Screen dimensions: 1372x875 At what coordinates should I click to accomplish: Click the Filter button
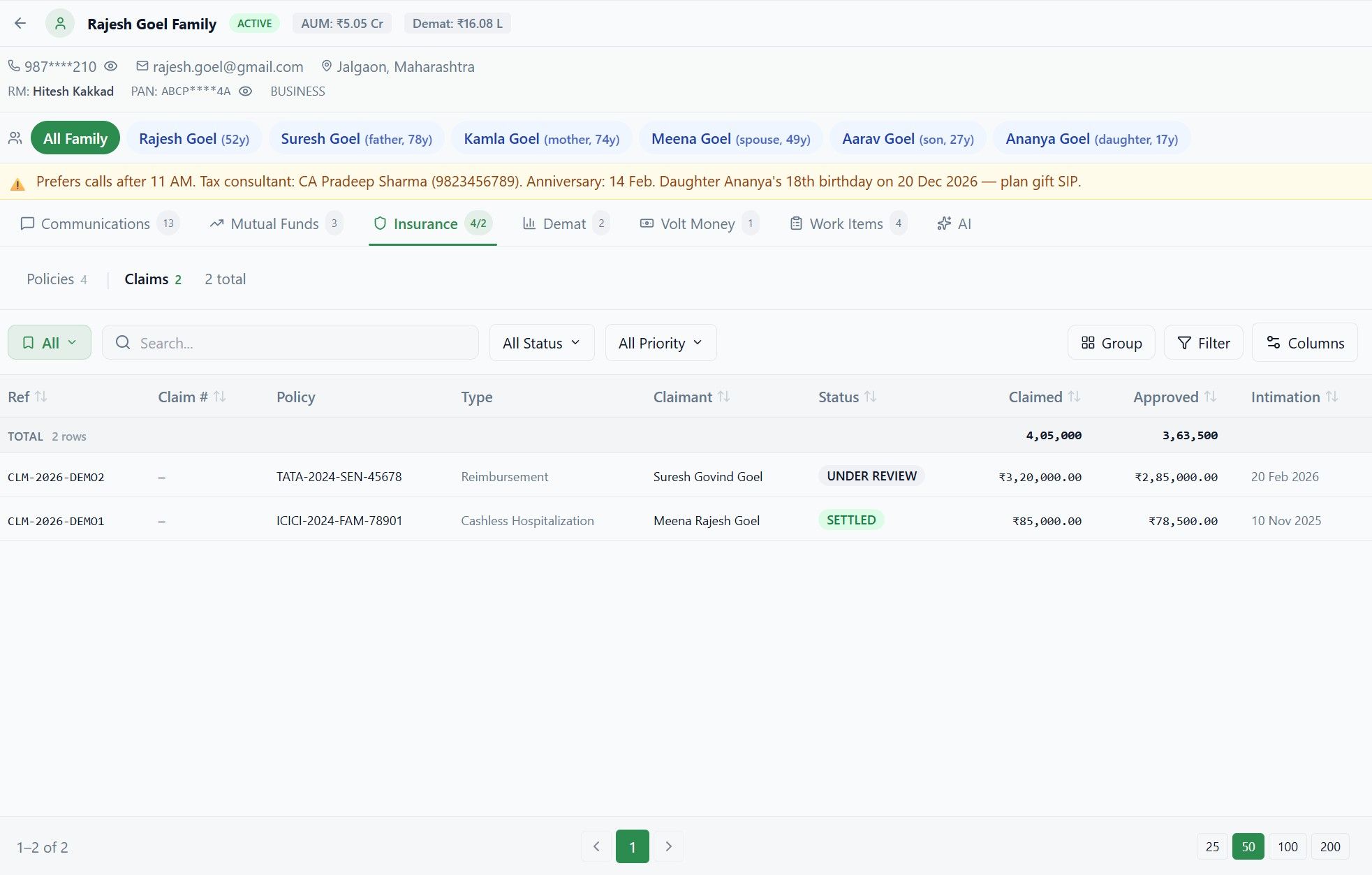point(1203,342)
